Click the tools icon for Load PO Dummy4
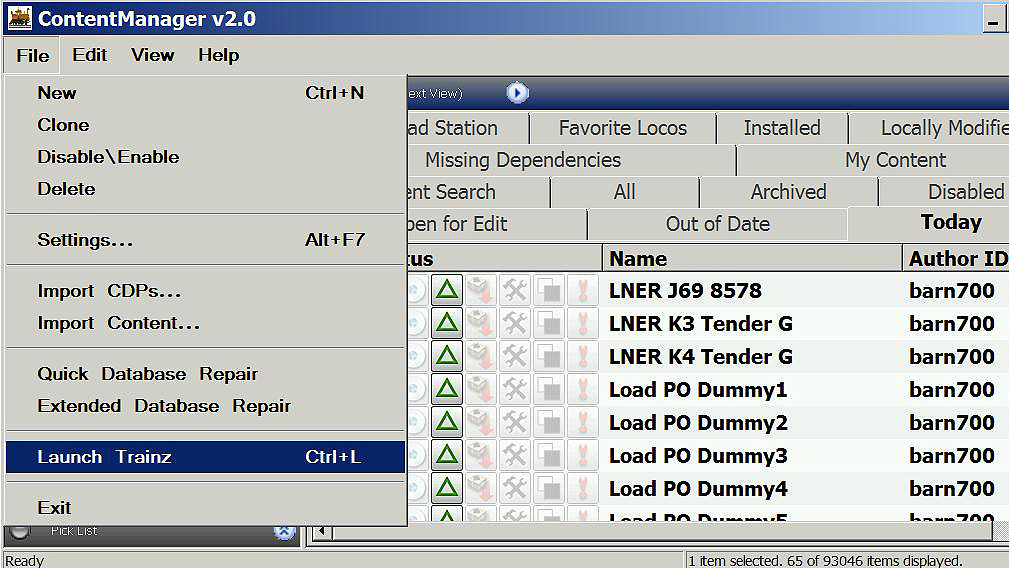This screenshot has height=568, width=1009. pos(515,489)
